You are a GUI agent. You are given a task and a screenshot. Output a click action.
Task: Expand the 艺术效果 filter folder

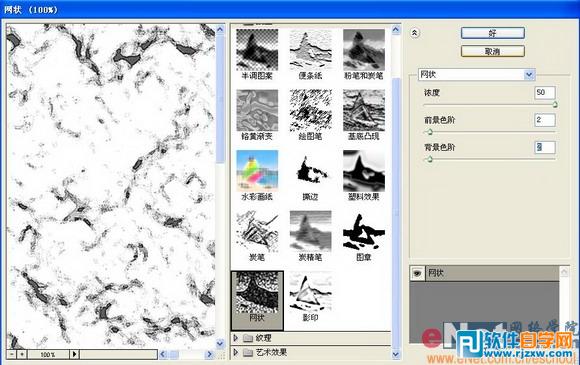tap(236, 352)
